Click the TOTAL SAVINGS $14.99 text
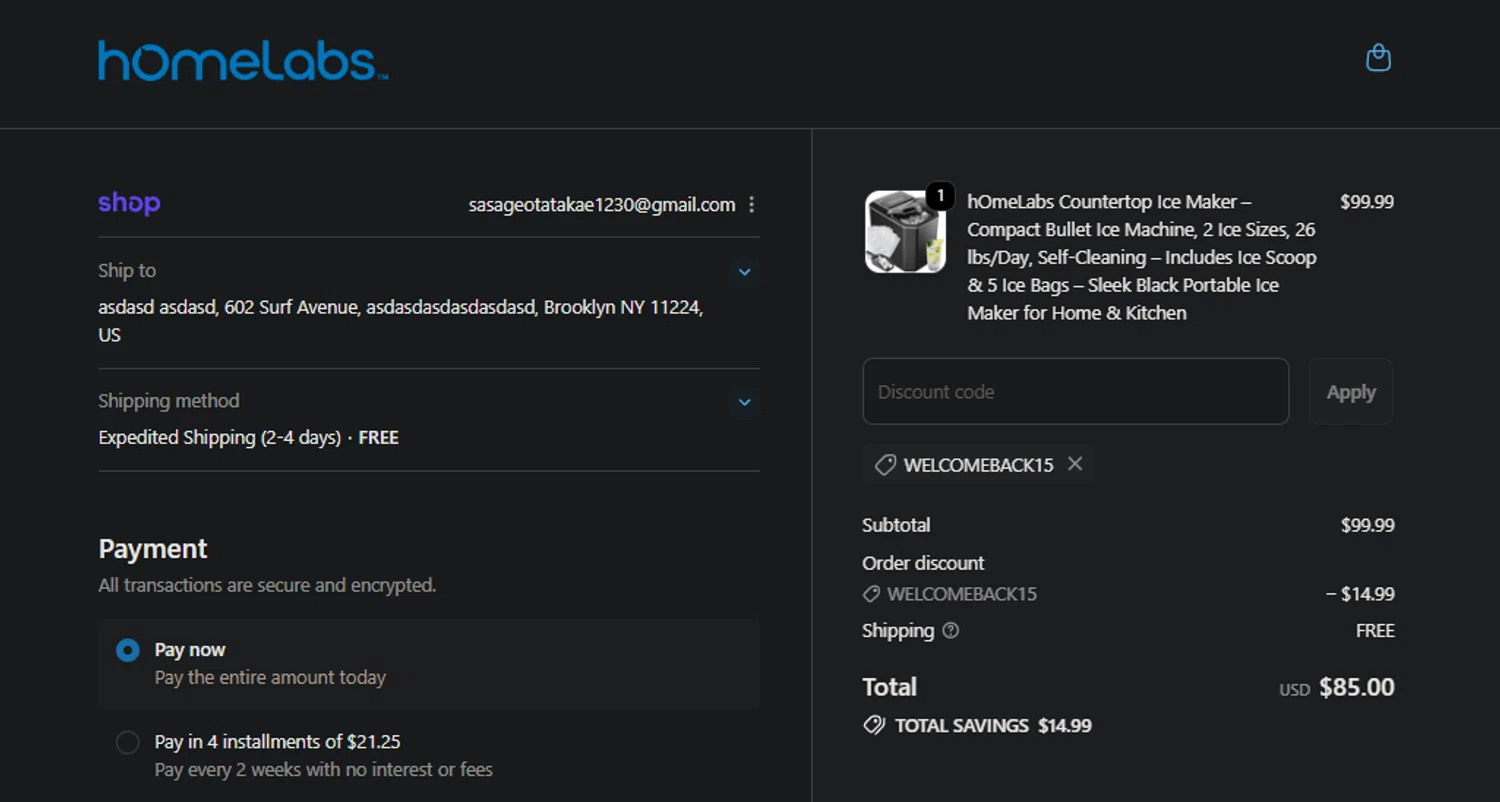The image size is (1500, 802). [993, 726]
